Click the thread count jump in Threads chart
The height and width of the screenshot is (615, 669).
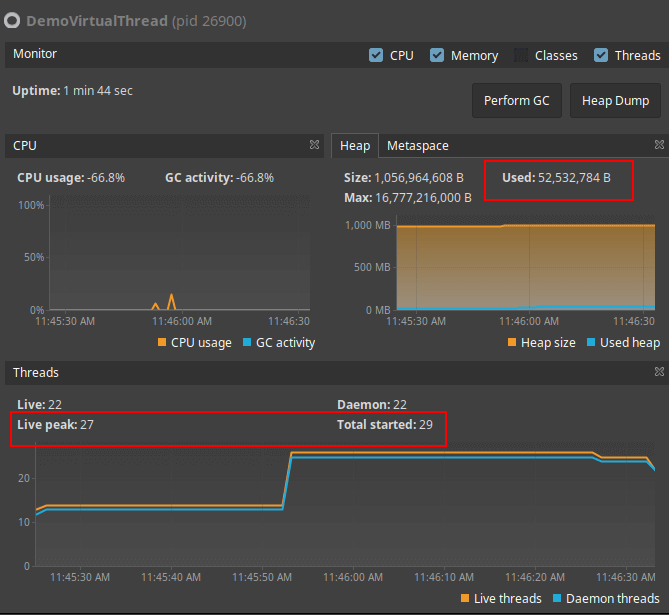[287, 480]
